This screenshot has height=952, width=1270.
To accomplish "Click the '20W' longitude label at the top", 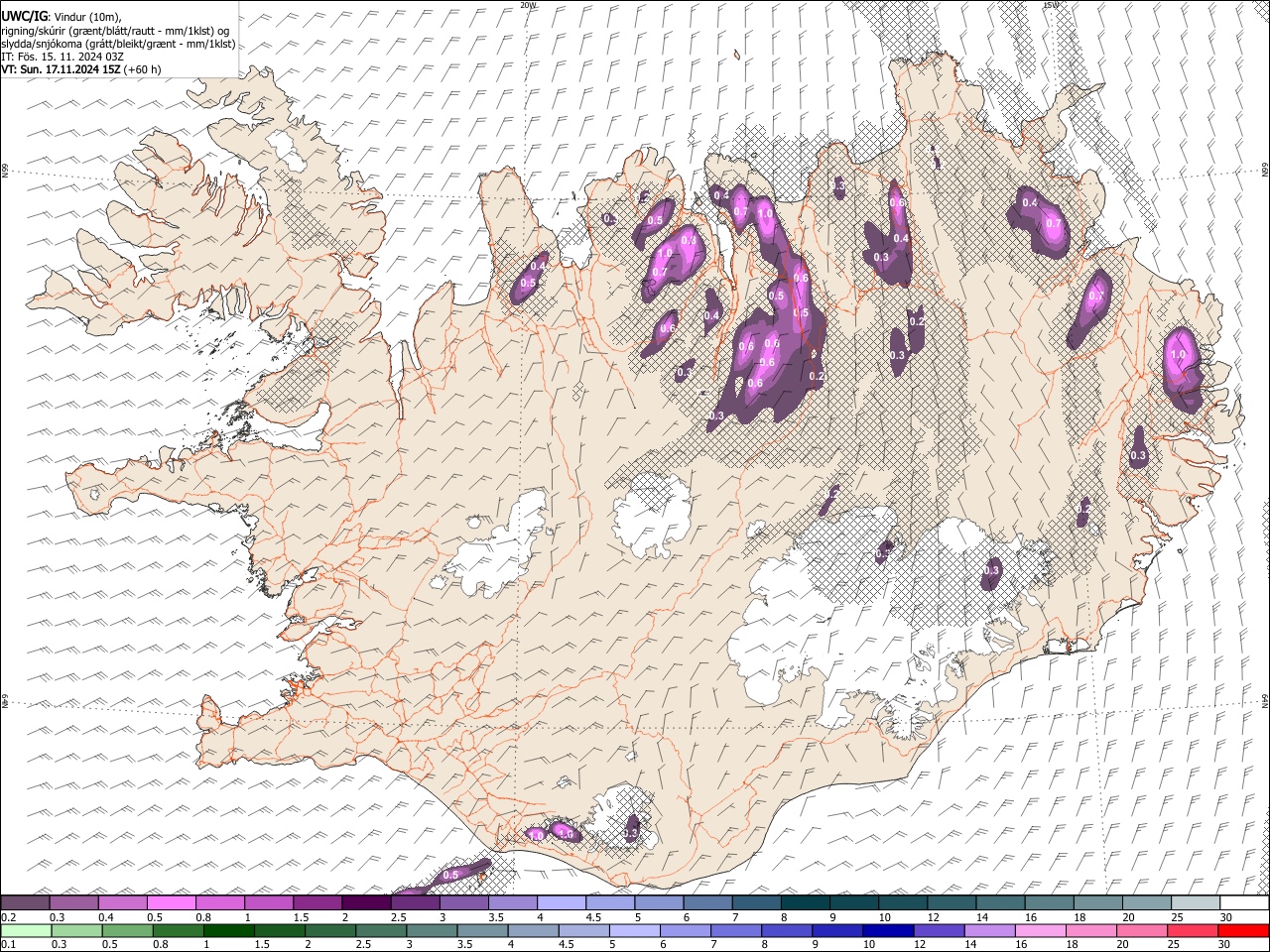I will pyautogui.click(x=528, y=5).
